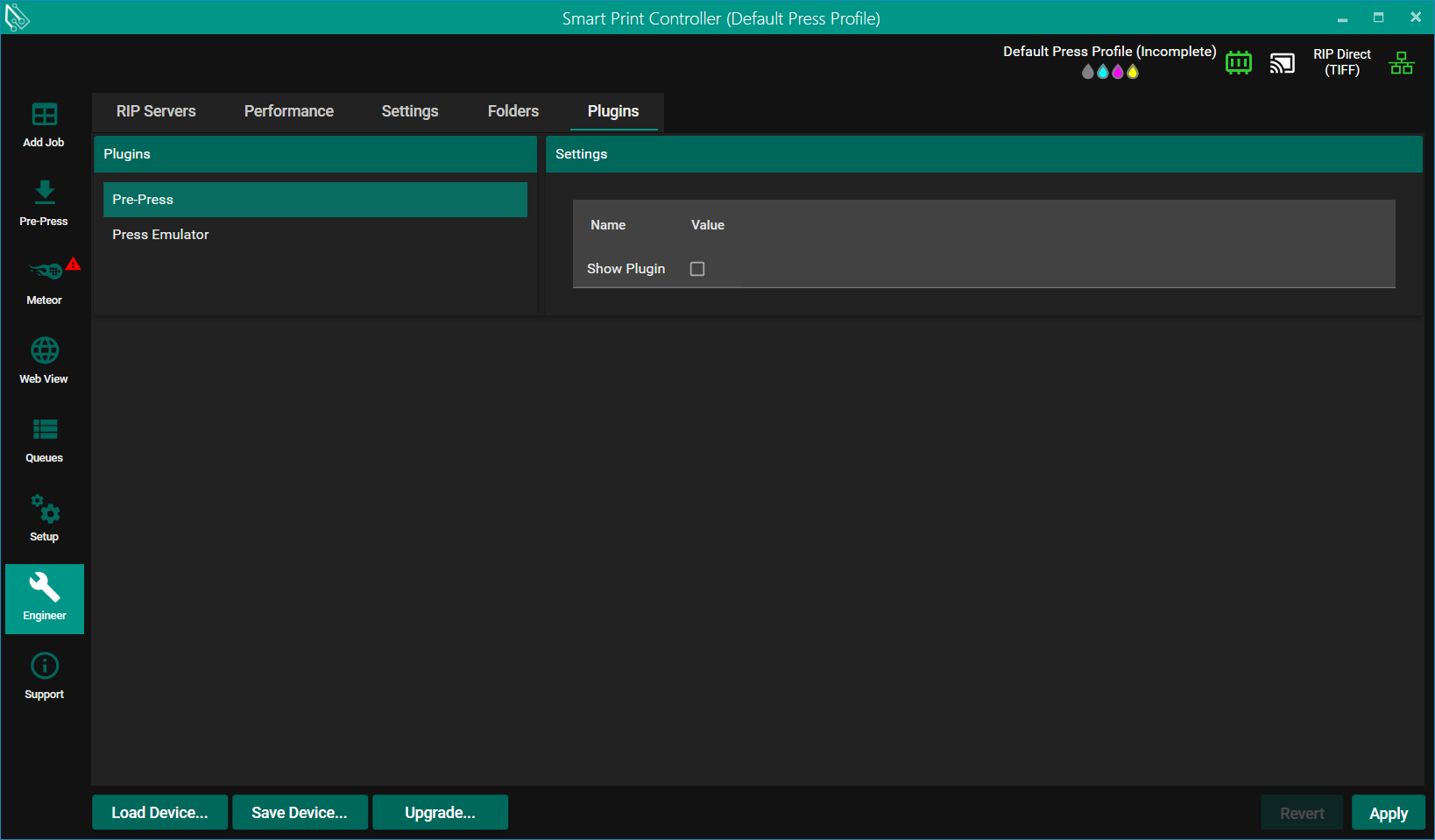
Task: Click the CMYK ink drops indicator
Action: click(1109, 72)
